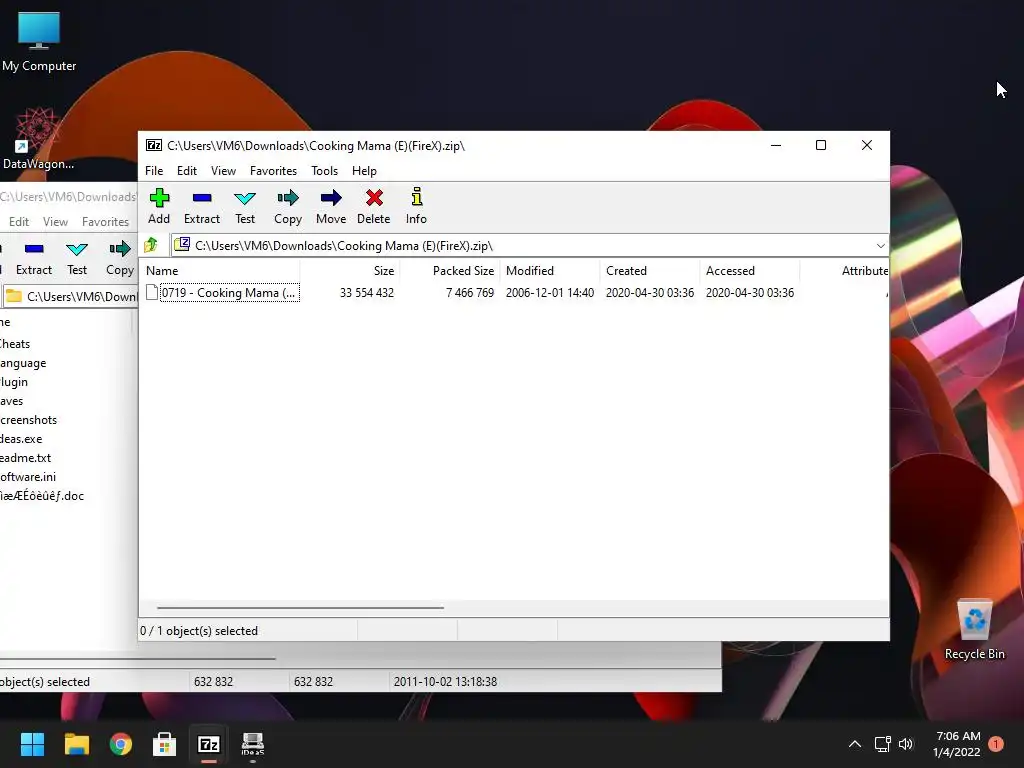
Task: Open the Edit menu in front window
Action: coord(187,170)
